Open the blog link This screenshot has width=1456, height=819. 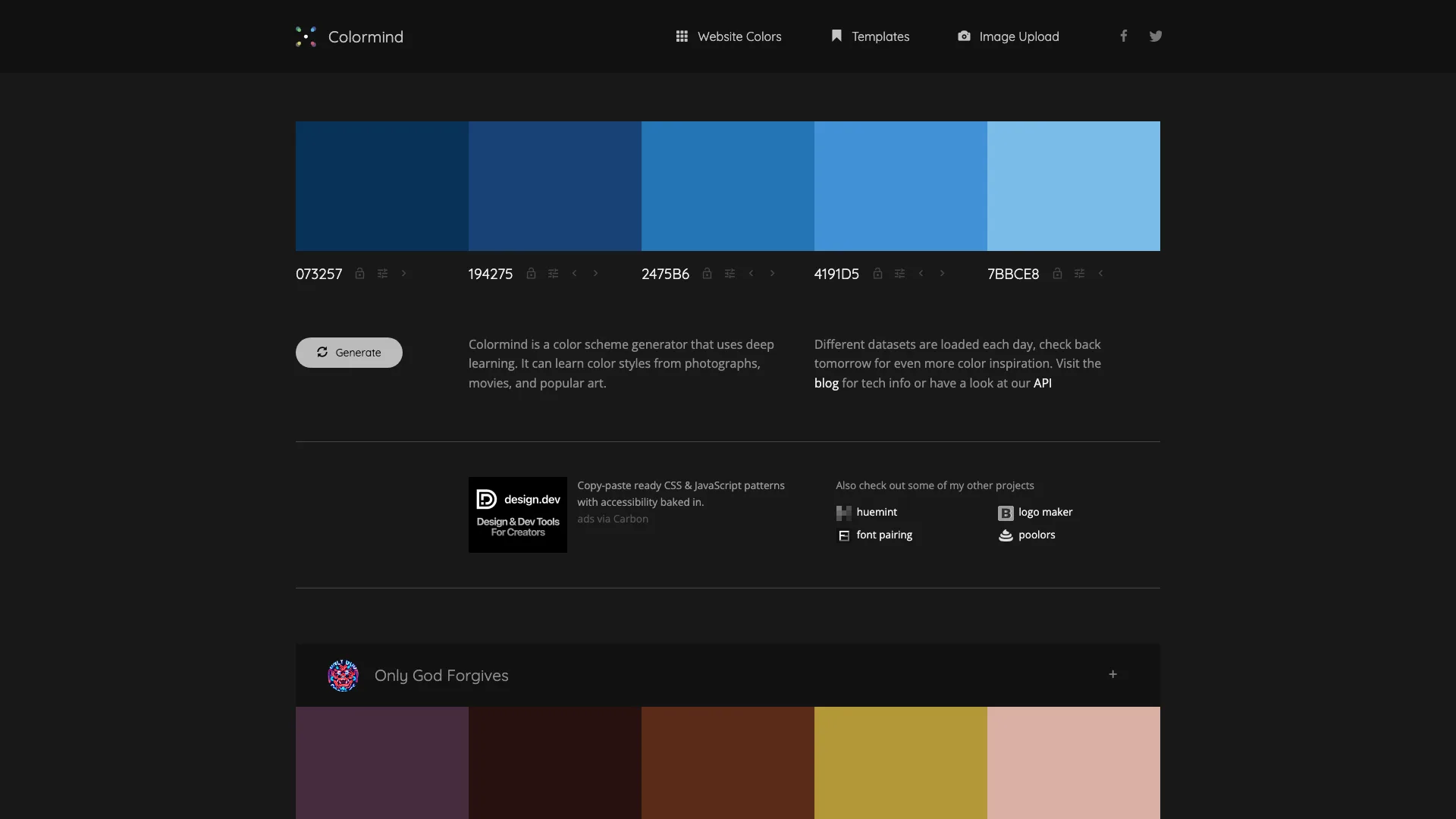[x=827, y=383]
